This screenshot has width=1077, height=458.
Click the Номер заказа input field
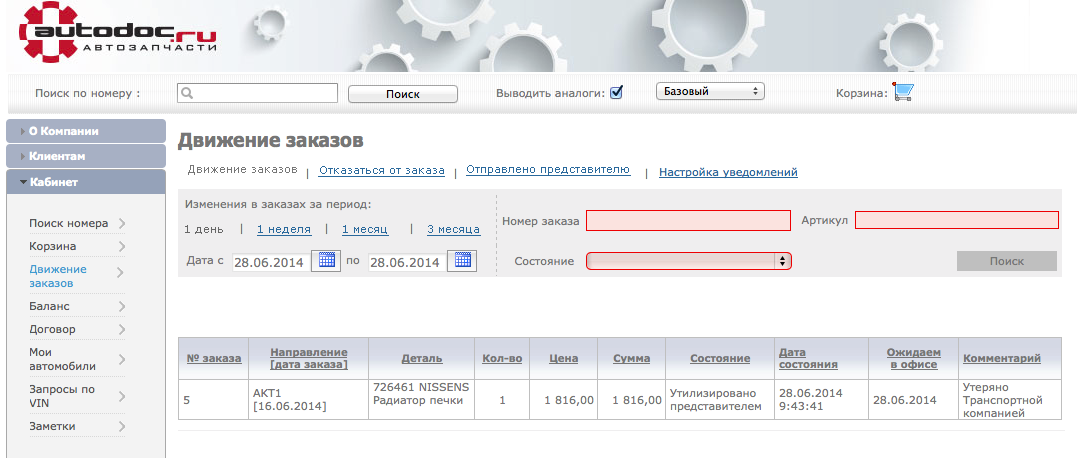pos(687,220)
